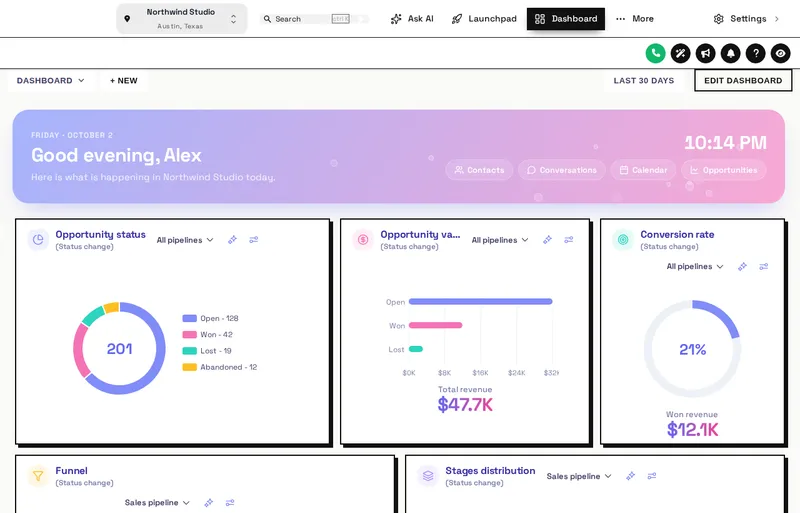Open Sales pipeline dropdown in Funnel widget

click(x=157, y=503)
